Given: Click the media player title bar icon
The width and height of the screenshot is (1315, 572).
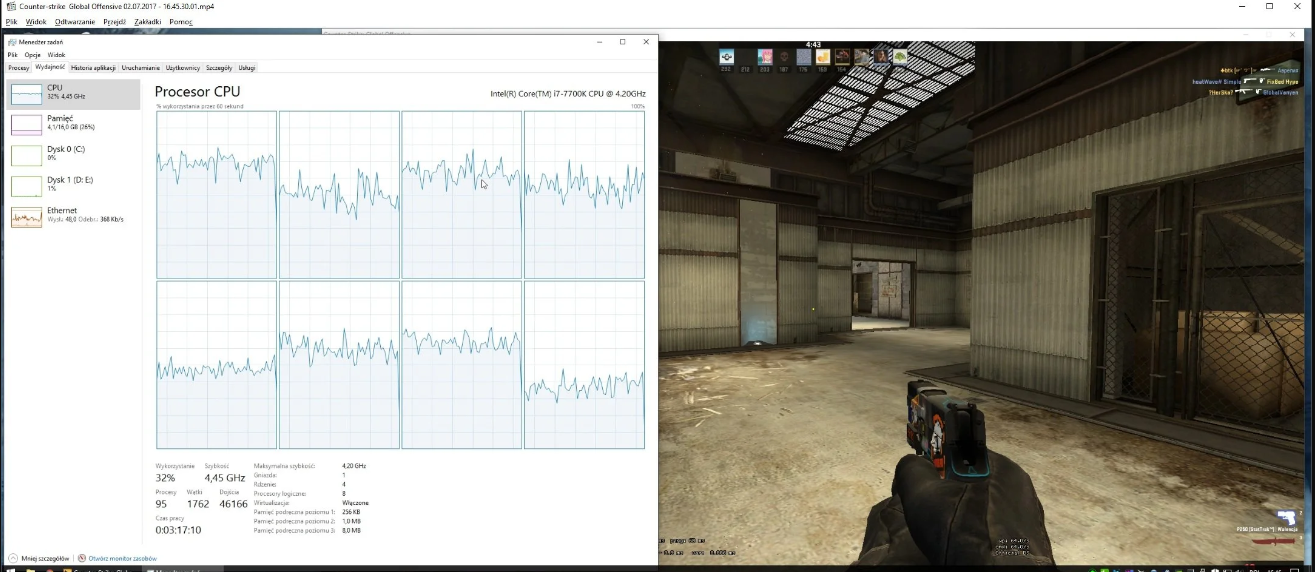Looking at the screenshot, I should (x=10, y=6).
